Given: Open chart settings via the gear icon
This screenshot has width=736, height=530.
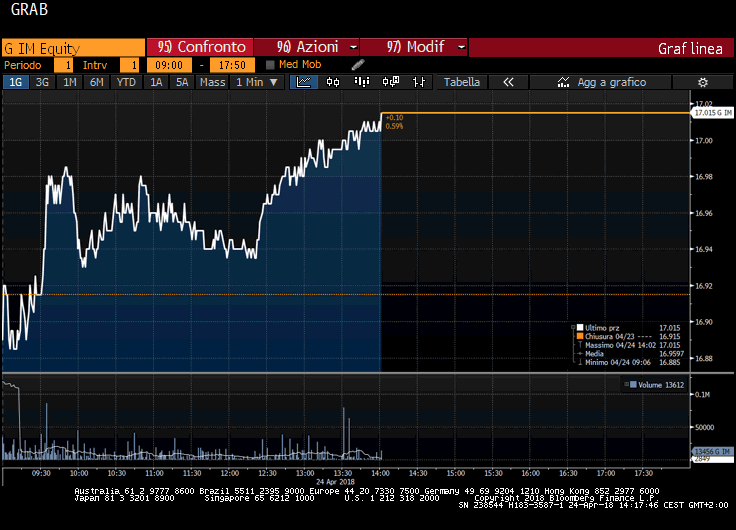Looking at the screenshot, I should pyautogui.click(x=703, y=82).
